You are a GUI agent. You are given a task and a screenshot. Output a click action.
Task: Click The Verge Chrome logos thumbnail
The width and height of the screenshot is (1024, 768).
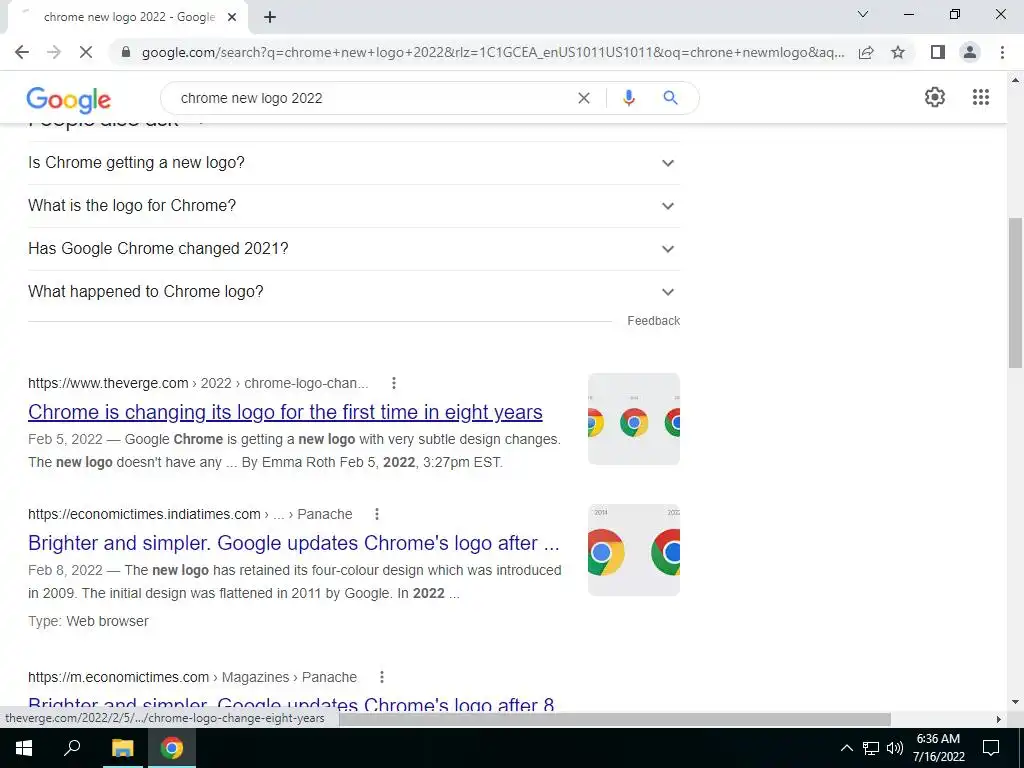pos(633,419)
